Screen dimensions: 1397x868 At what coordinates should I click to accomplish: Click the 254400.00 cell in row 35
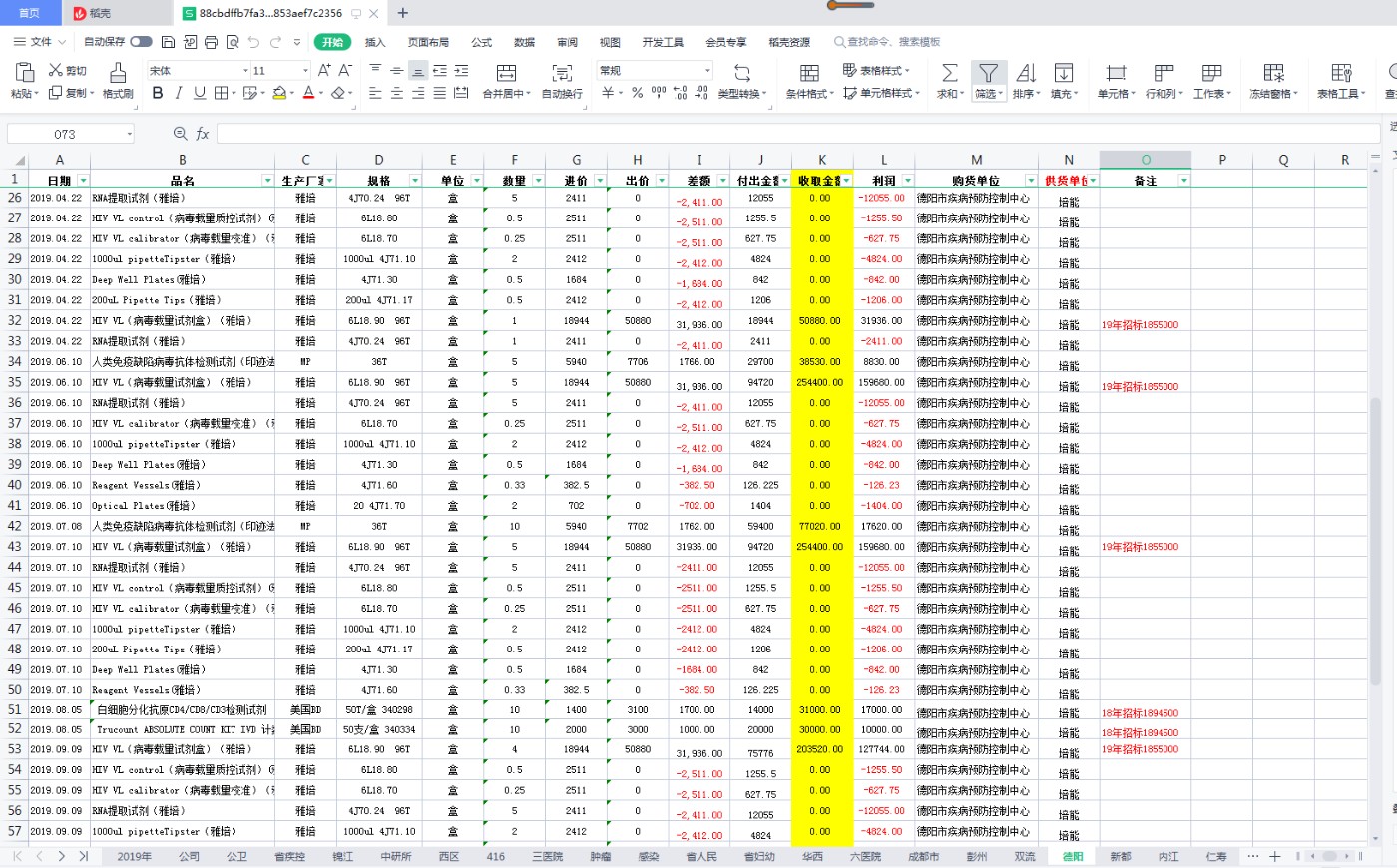click(x=822, y=382)
